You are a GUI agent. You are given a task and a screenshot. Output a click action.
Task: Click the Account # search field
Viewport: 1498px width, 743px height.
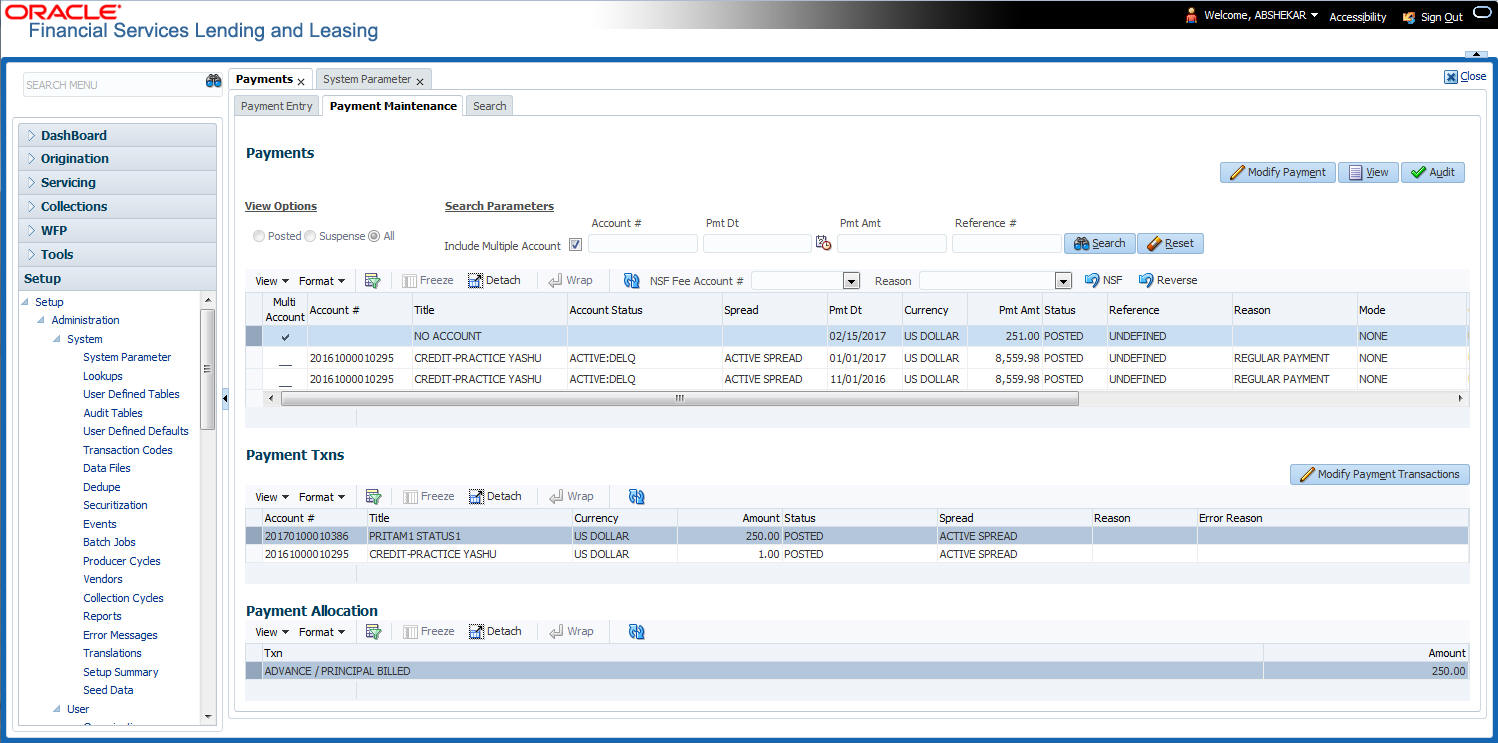pyautogui.click(x=643, y=244)
